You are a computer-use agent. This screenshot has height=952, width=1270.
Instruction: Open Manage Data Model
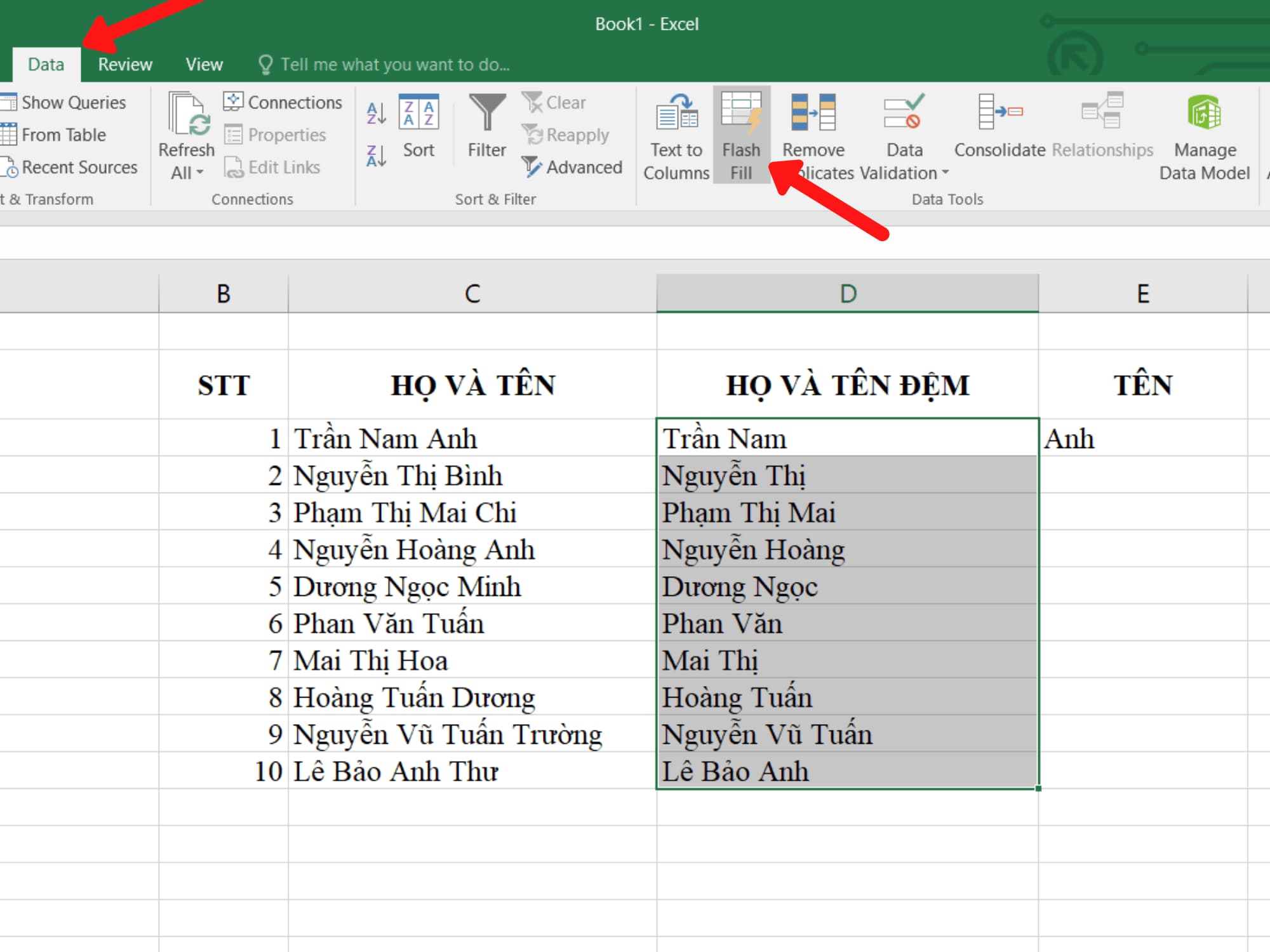[1205, 136]
